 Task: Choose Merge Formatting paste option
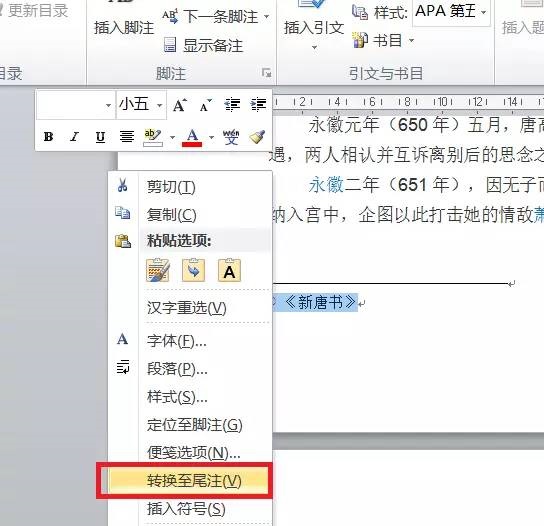[194, 270]
